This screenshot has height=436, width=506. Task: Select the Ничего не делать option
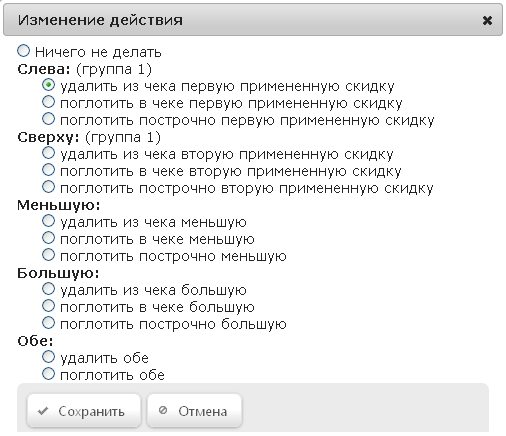23,51
